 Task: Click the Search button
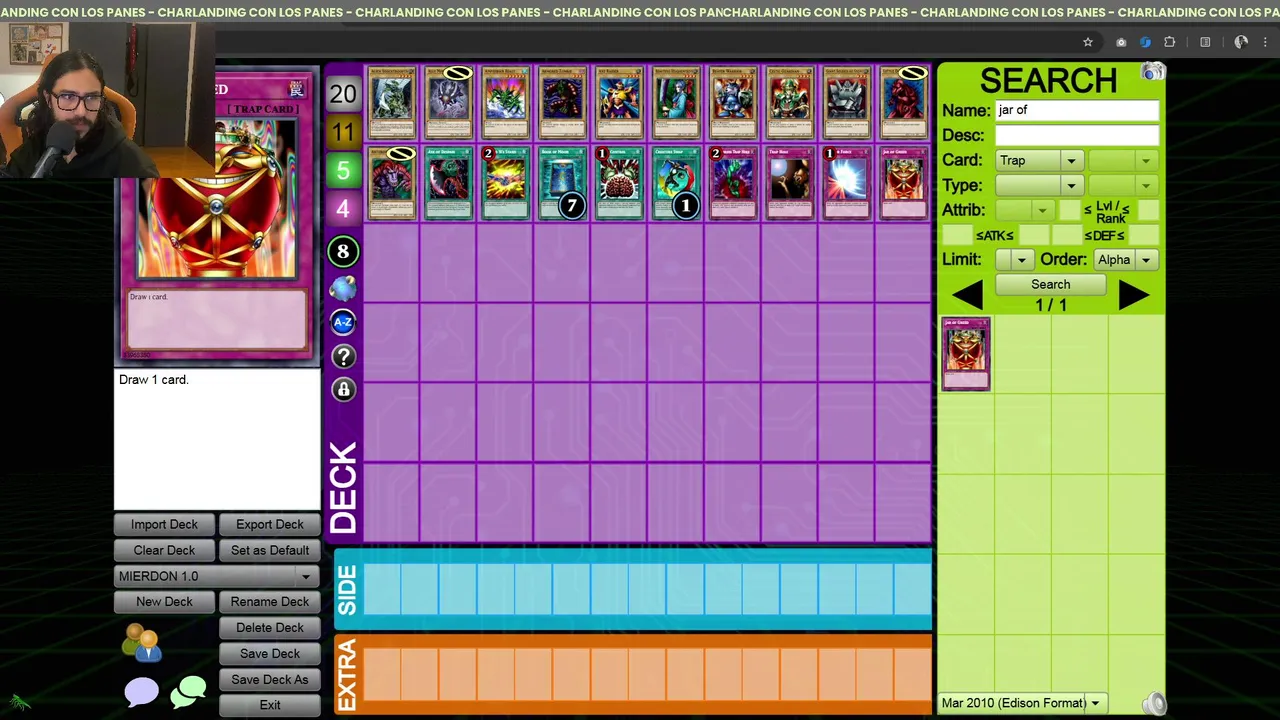point(1050,284)
